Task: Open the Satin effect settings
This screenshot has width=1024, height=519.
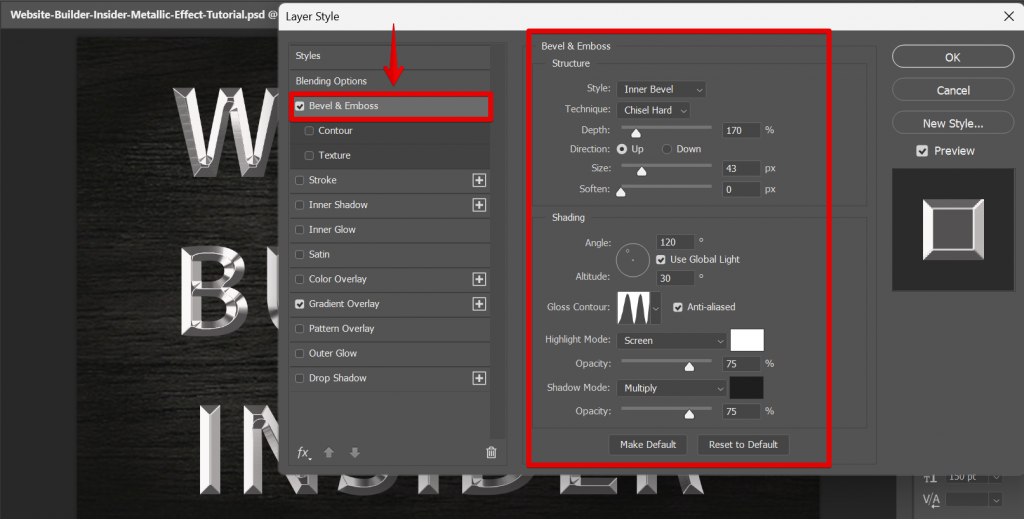Action: [x=319, y=254]
